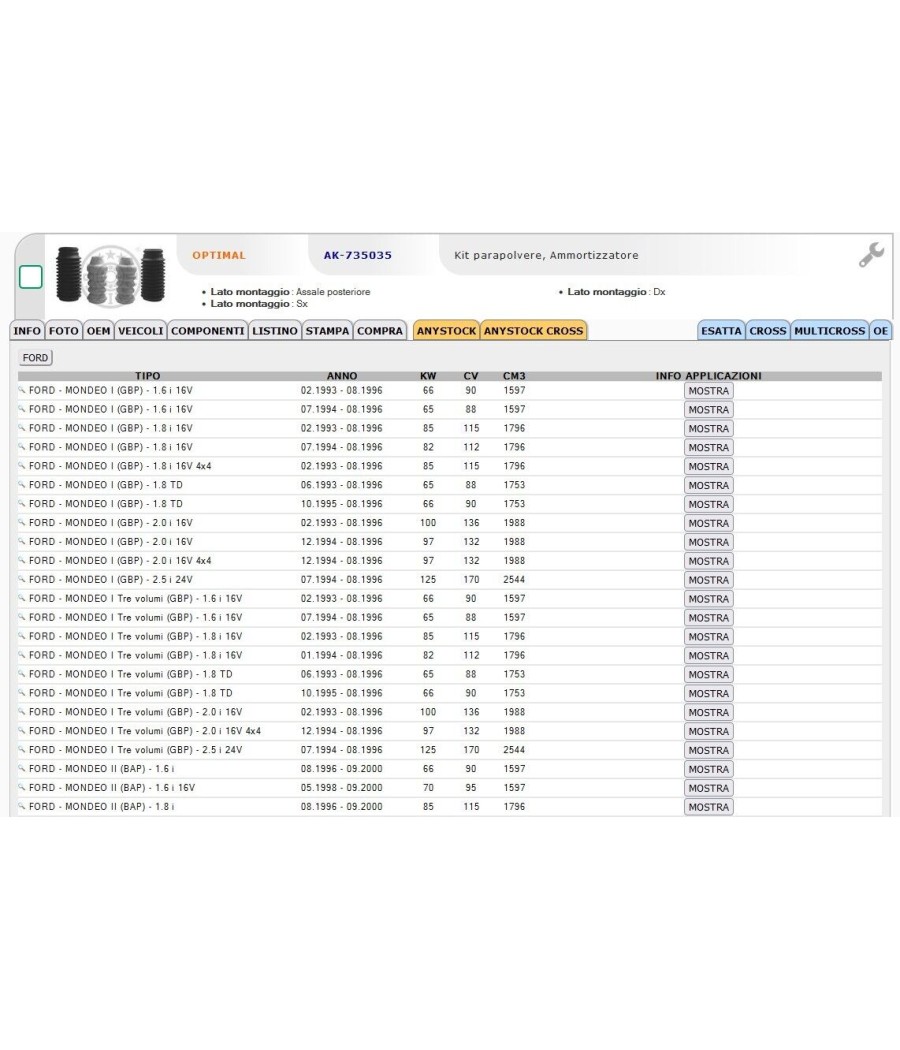
Task: Click MOSTRA for Mondeo I (GBP) 2.0 i 16V 100 kW
Action: point(708,523)
